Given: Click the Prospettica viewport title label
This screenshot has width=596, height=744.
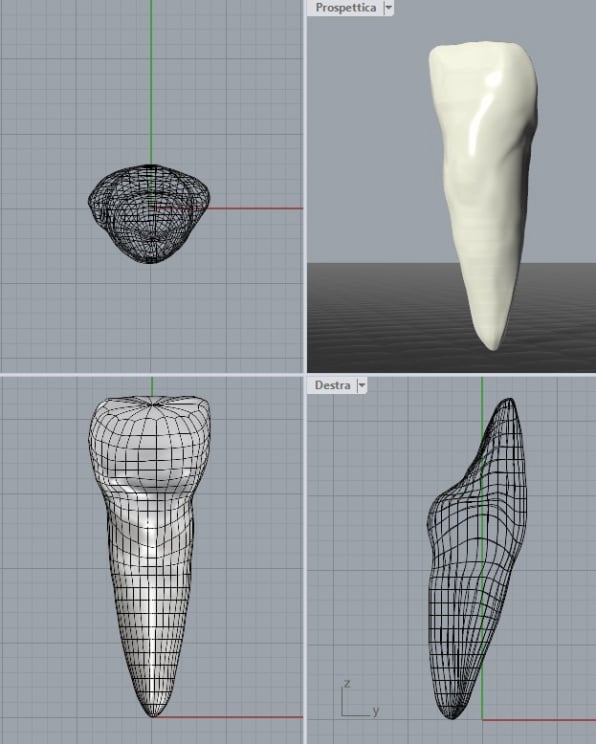Looking at the screenshot, I should tap(345, 8).
